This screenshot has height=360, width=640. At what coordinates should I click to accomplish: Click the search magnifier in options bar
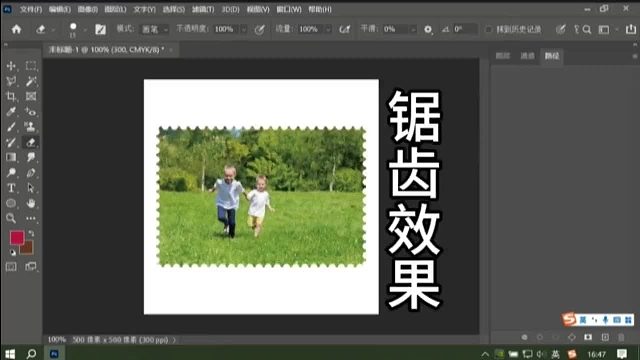587,29
